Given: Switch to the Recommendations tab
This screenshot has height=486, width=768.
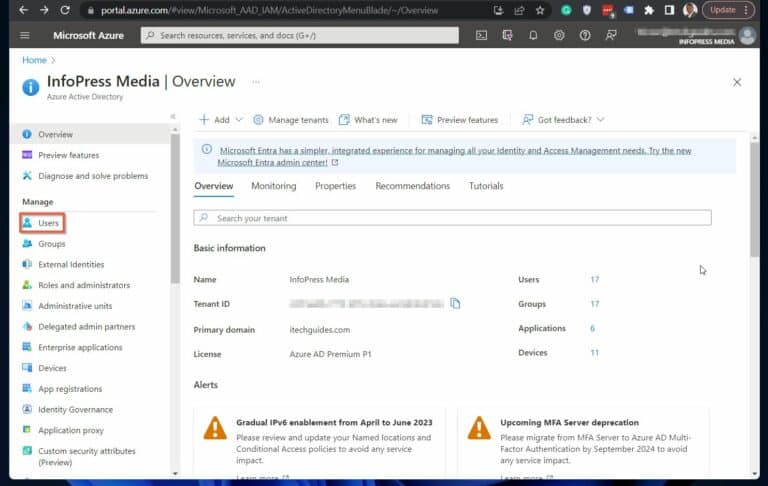Looking at the screenshot, I should click(x=412, y=186).
